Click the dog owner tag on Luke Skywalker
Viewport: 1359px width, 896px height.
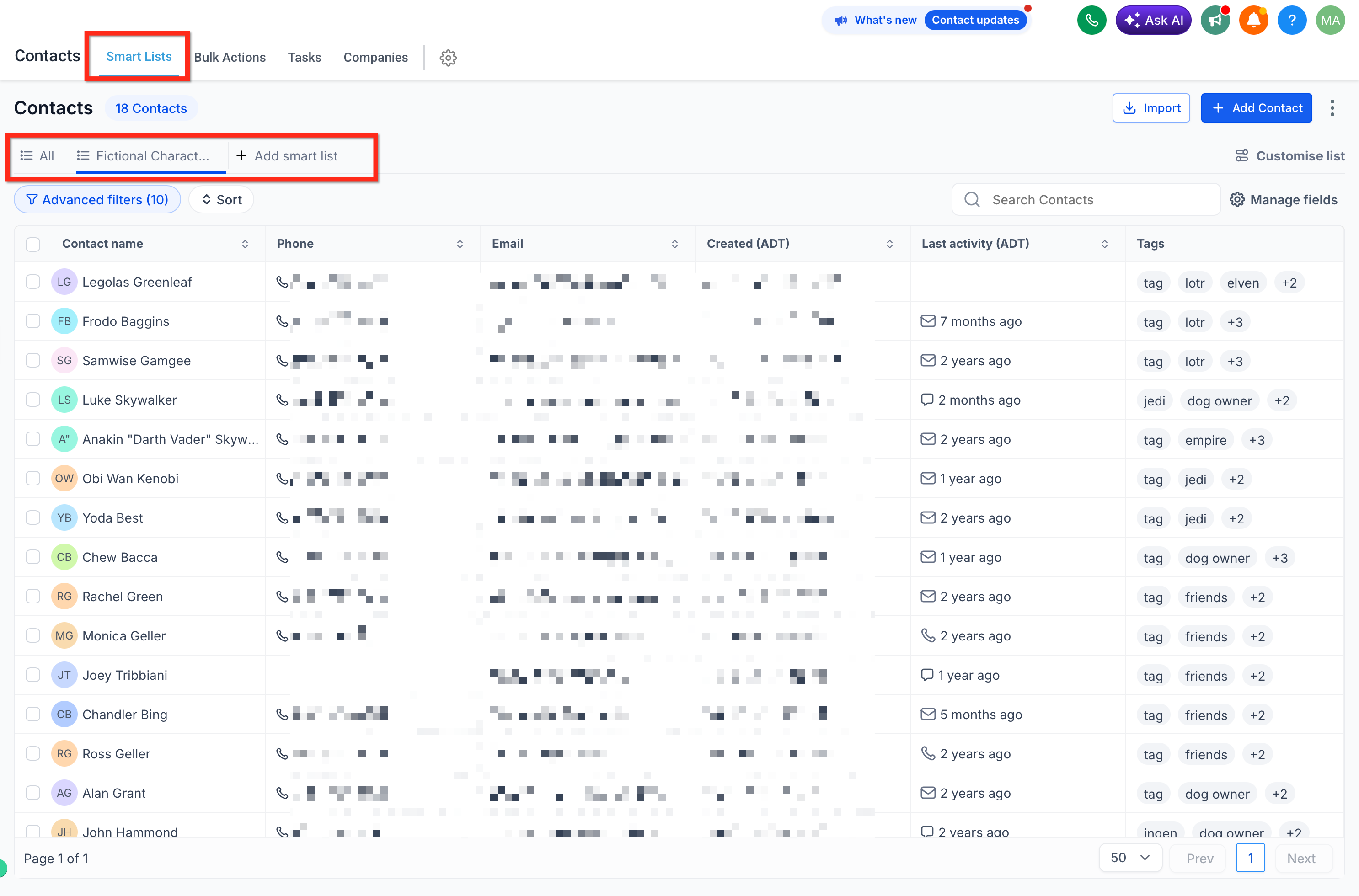(x=1219, y=400)
